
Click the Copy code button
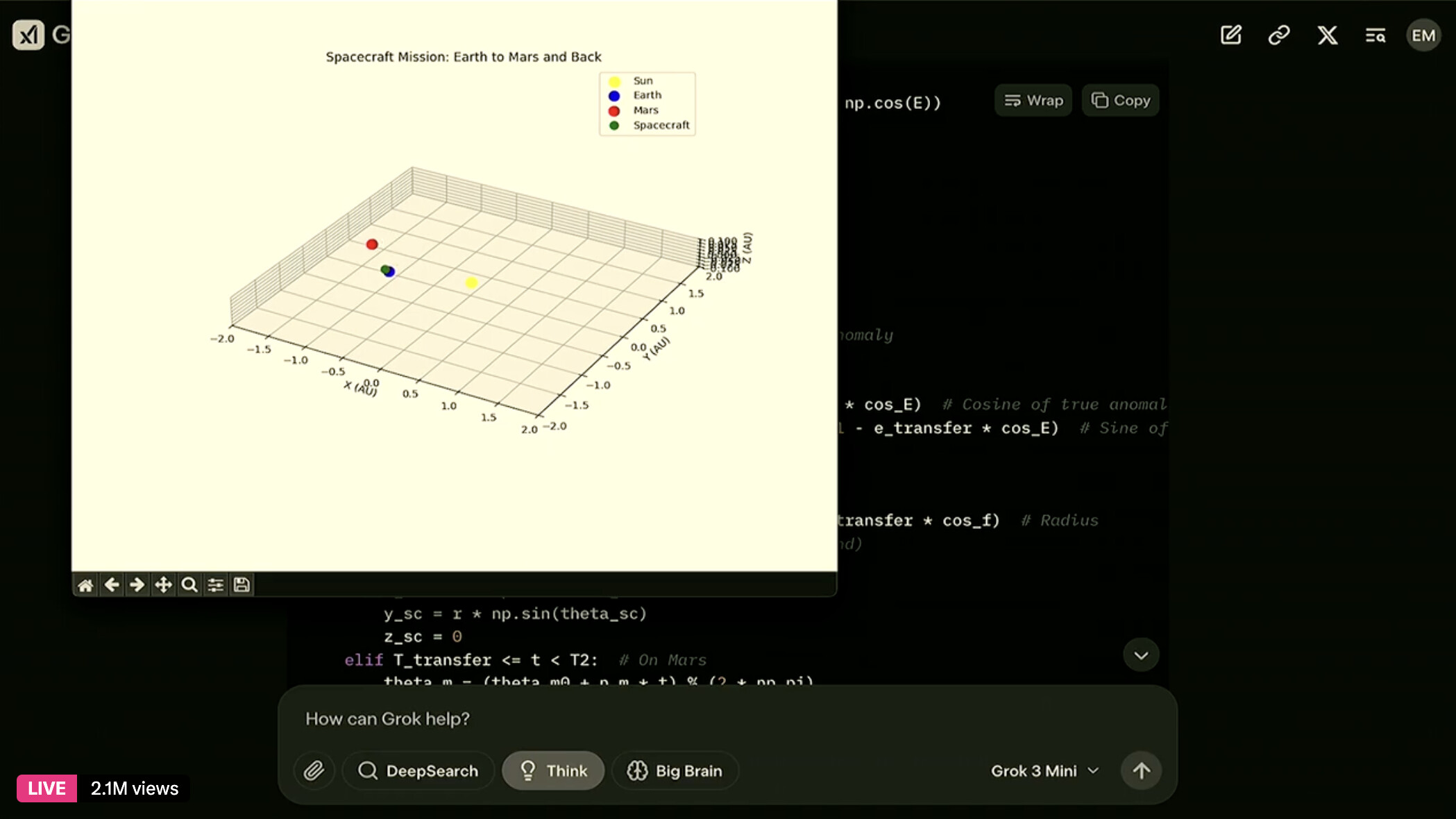[1120, 101]
